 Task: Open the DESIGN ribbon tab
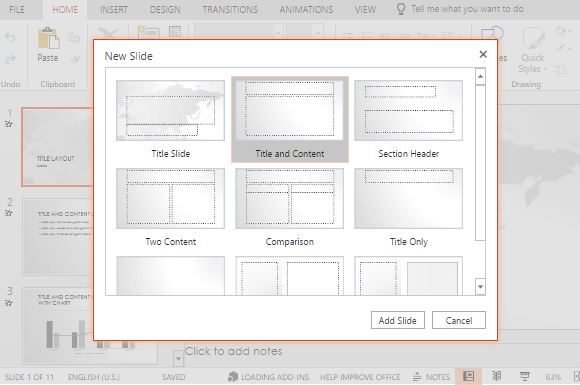pos(165,10)
